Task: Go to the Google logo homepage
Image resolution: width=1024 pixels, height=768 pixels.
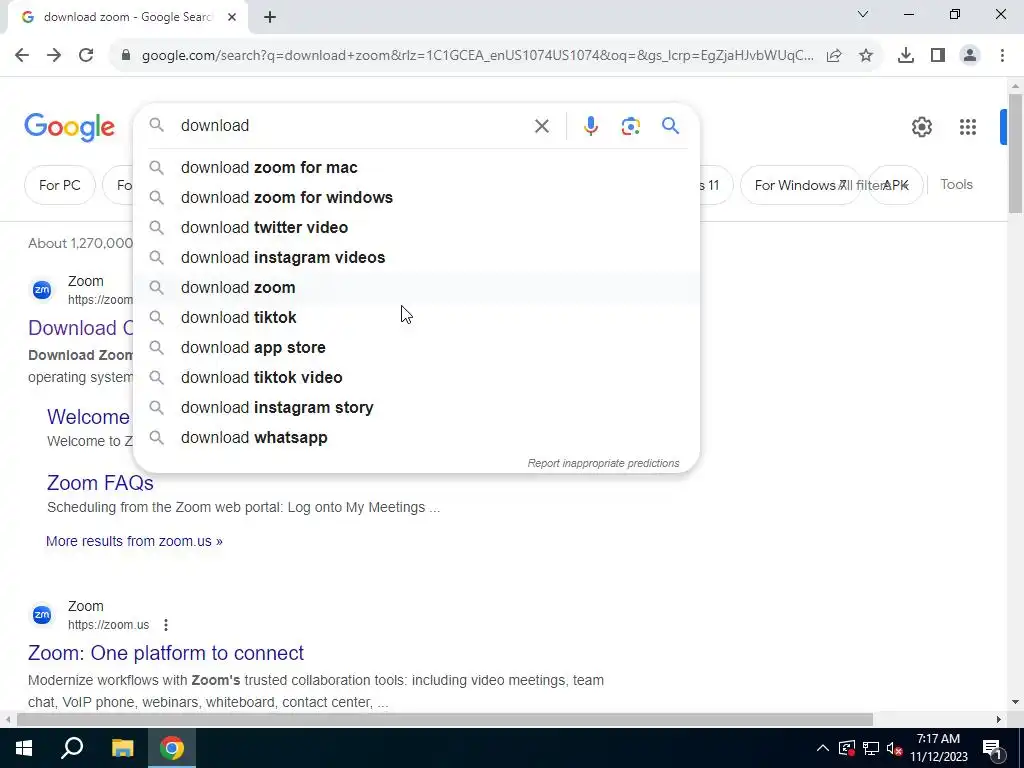Action: (69, 127)
